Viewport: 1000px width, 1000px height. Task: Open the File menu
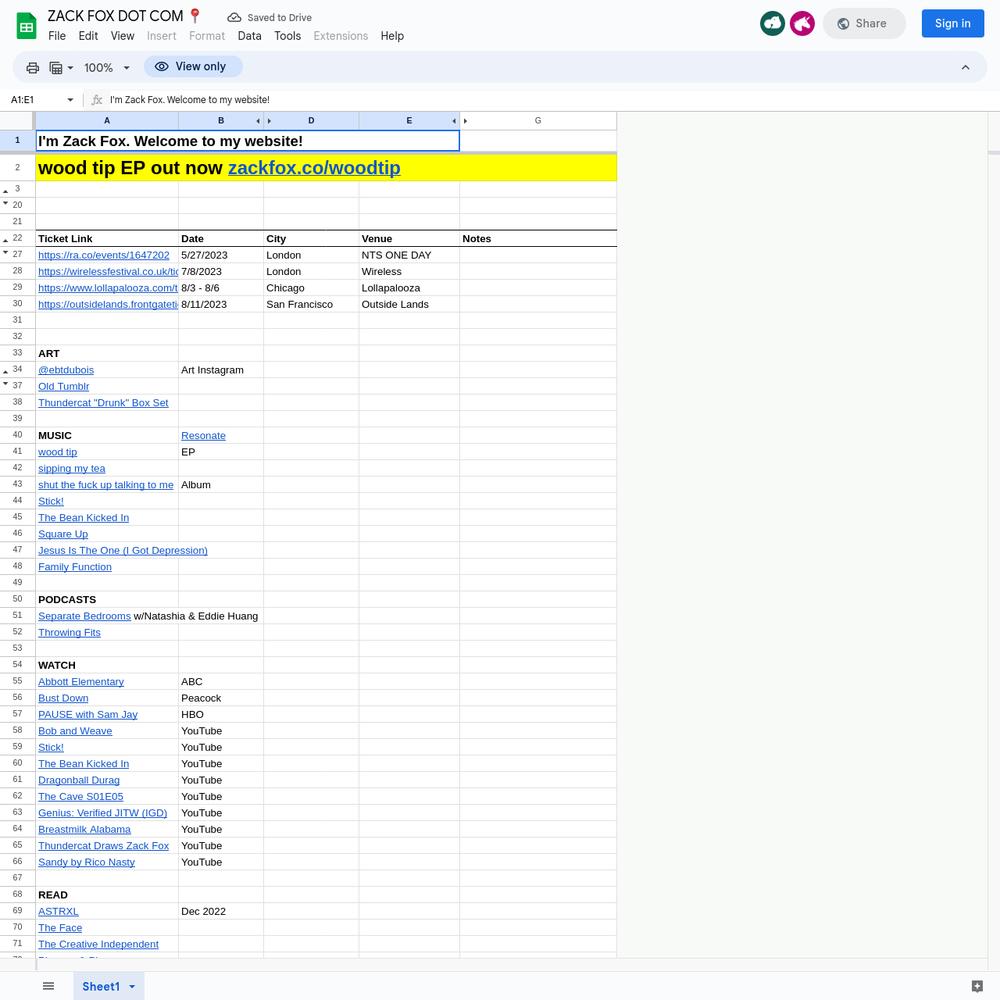click(x=57, y=36)
